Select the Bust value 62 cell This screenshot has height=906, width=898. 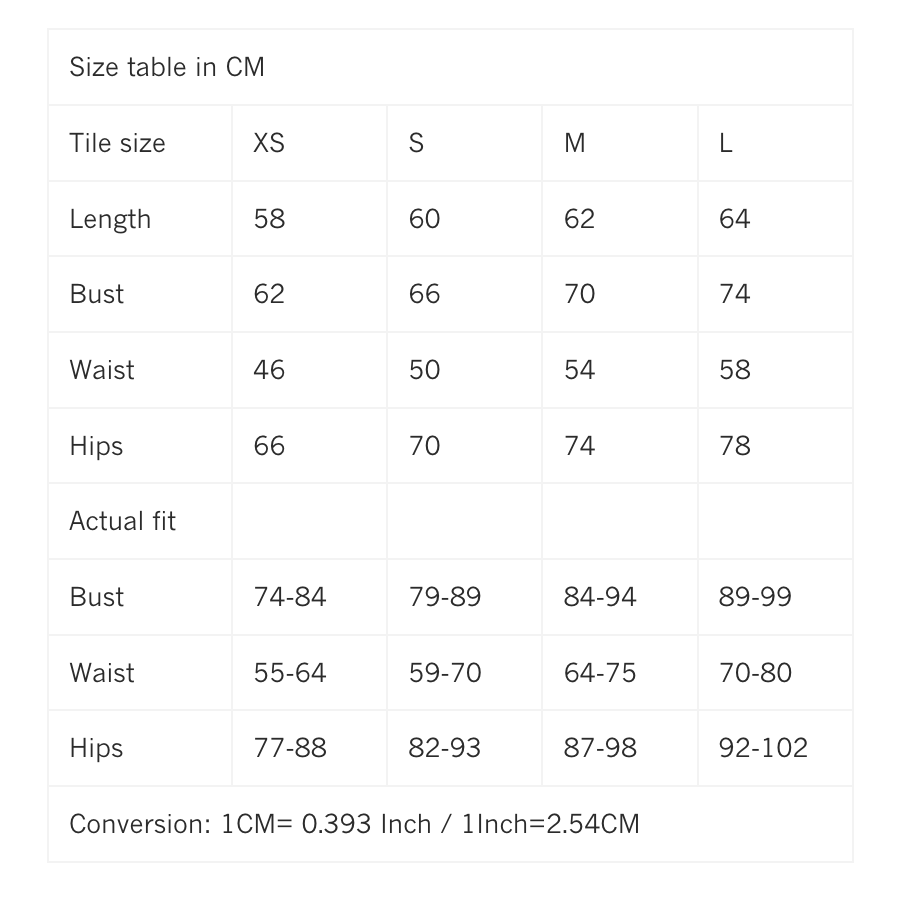click(269, 294)
